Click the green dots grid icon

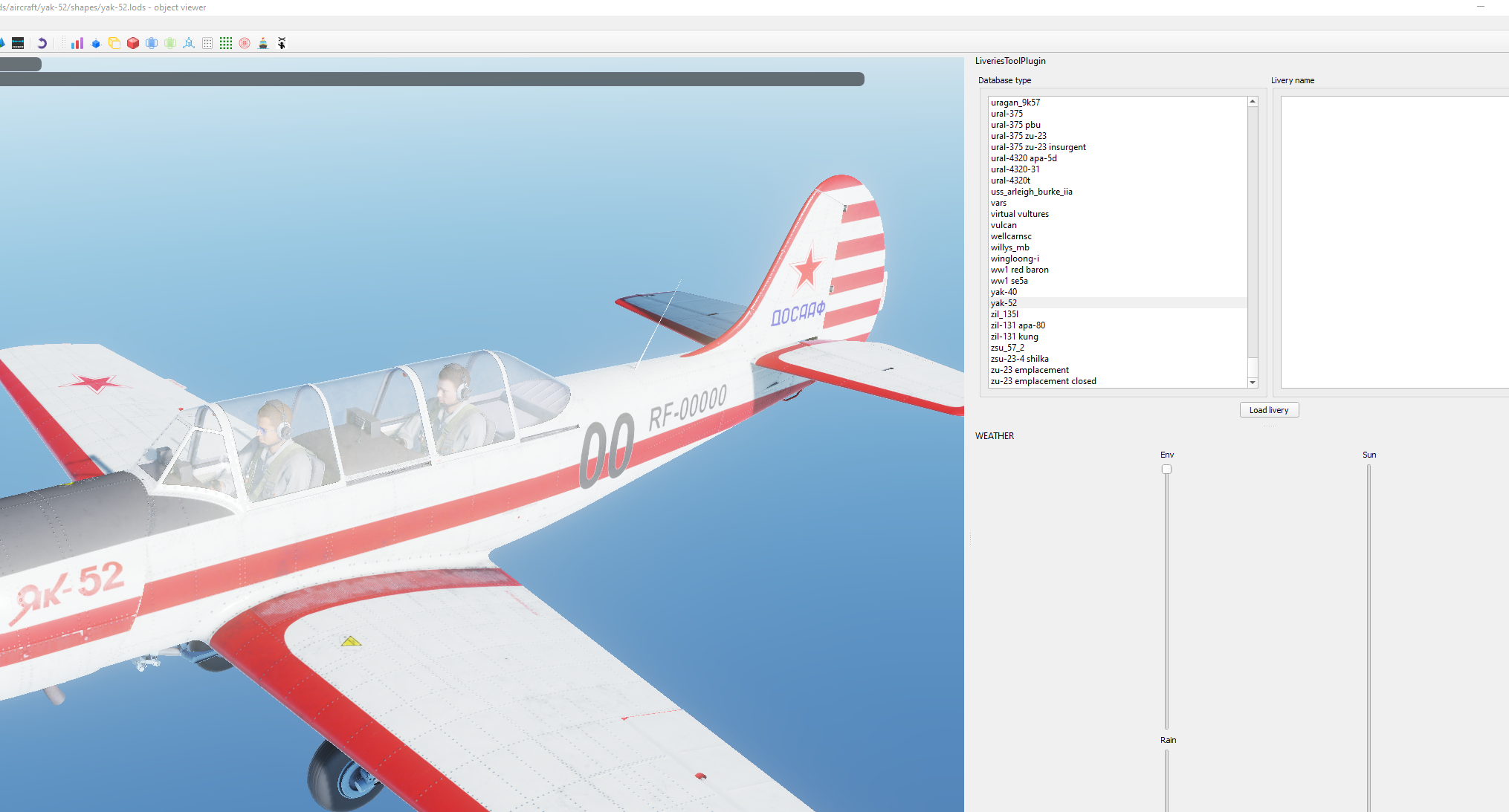(x=226, y=43)
